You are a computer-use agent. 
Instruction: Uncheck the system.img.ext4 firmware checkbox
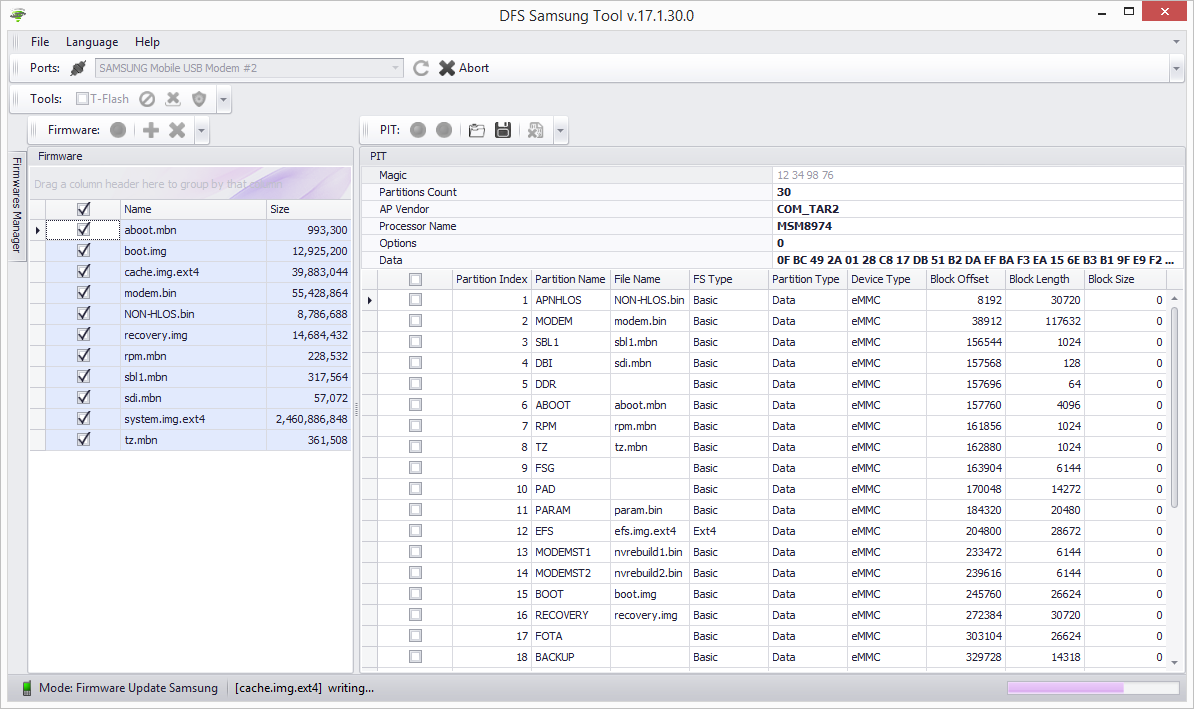click(x=84, y=419)
